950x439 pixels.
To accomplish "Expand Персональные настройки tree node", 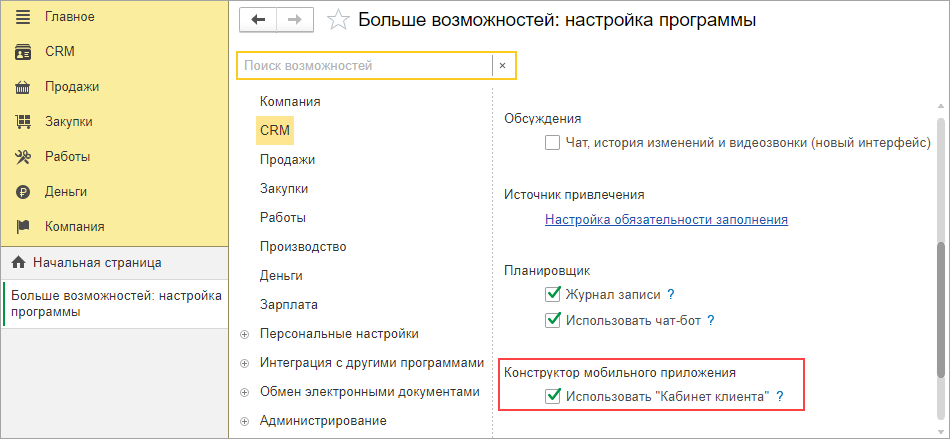I will 244,334.
